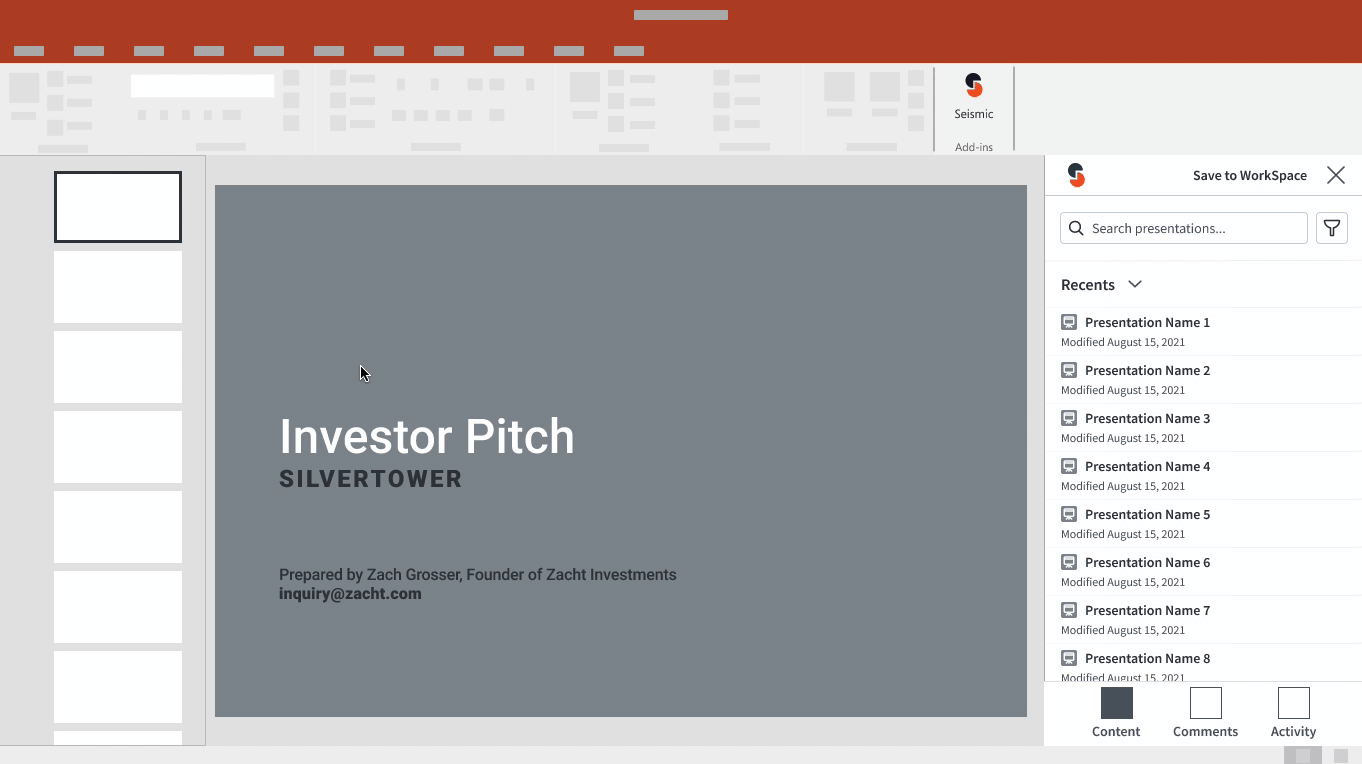Screen dimensions: 1362x764
Task: Click the search magnifier icon
Action: 1076,228
